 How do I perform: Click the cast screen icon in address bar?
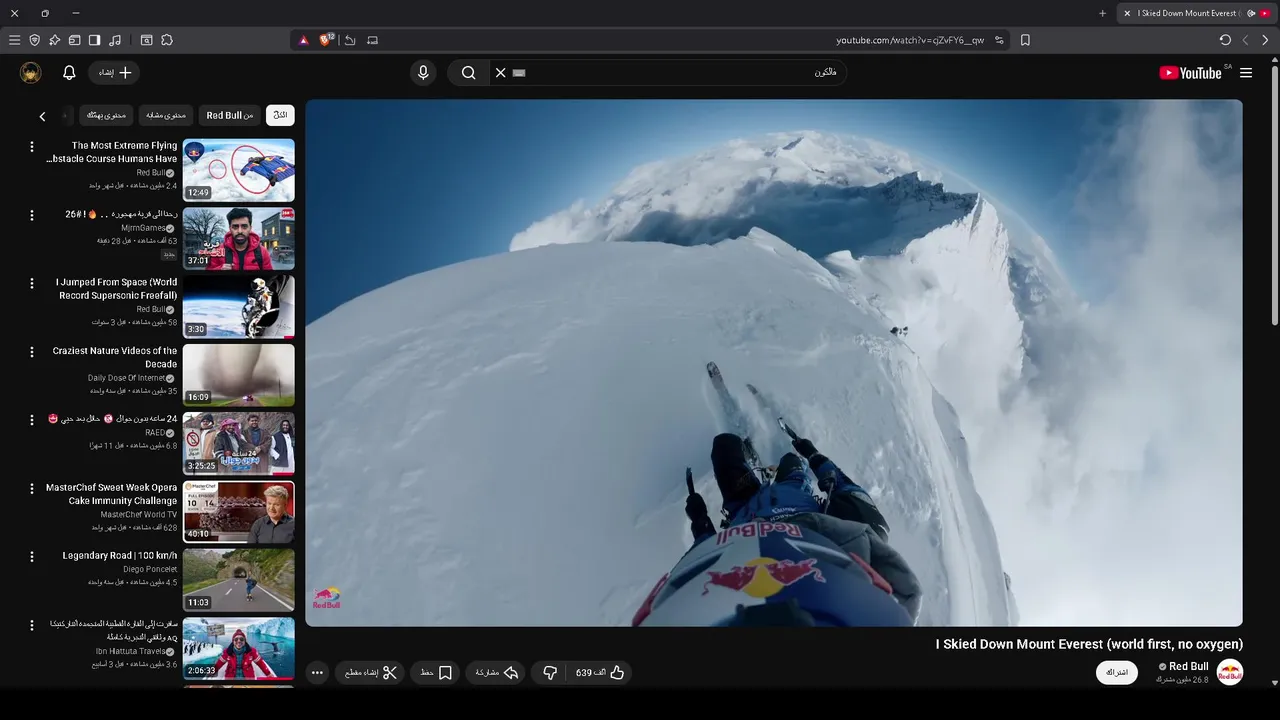373,40
